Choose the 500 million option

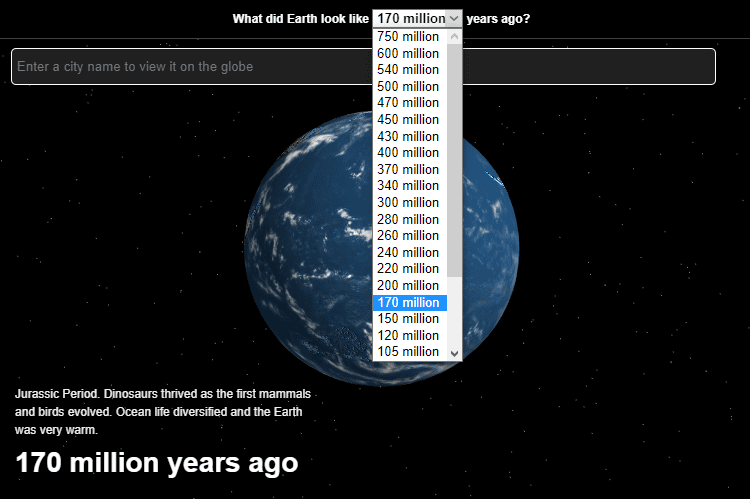point(410,86)
